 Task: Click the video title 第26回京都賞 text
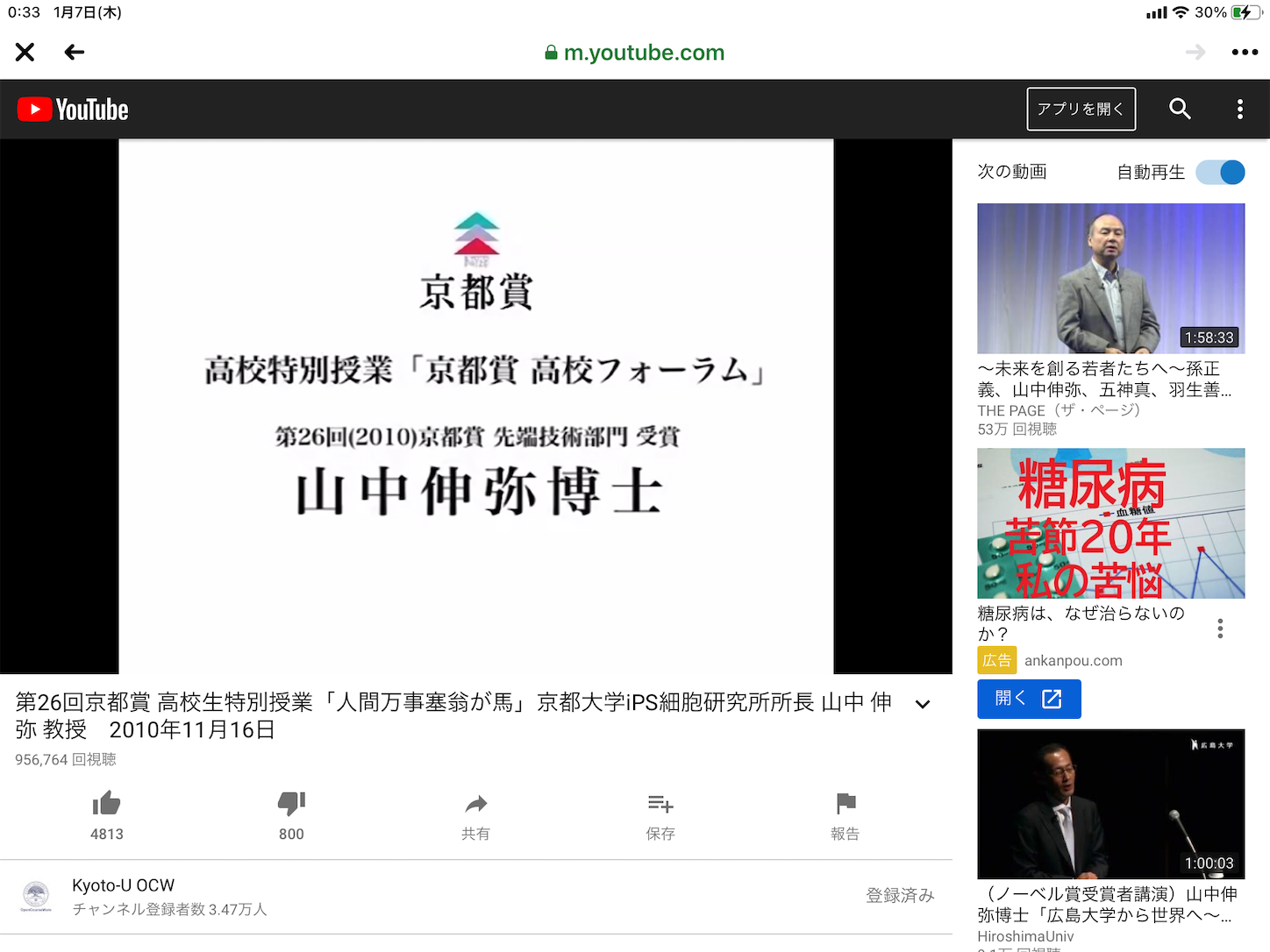tap(453, 715)
